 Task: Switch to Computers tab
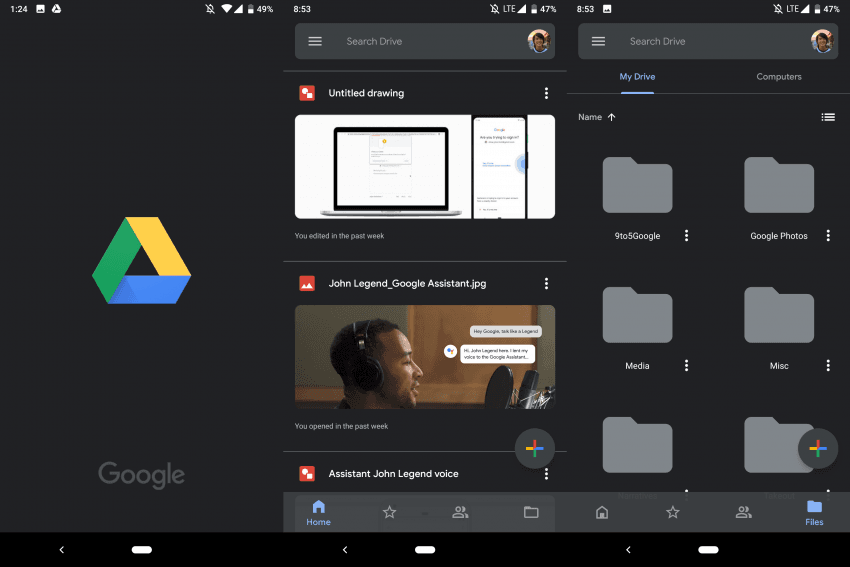click(778, 77)
